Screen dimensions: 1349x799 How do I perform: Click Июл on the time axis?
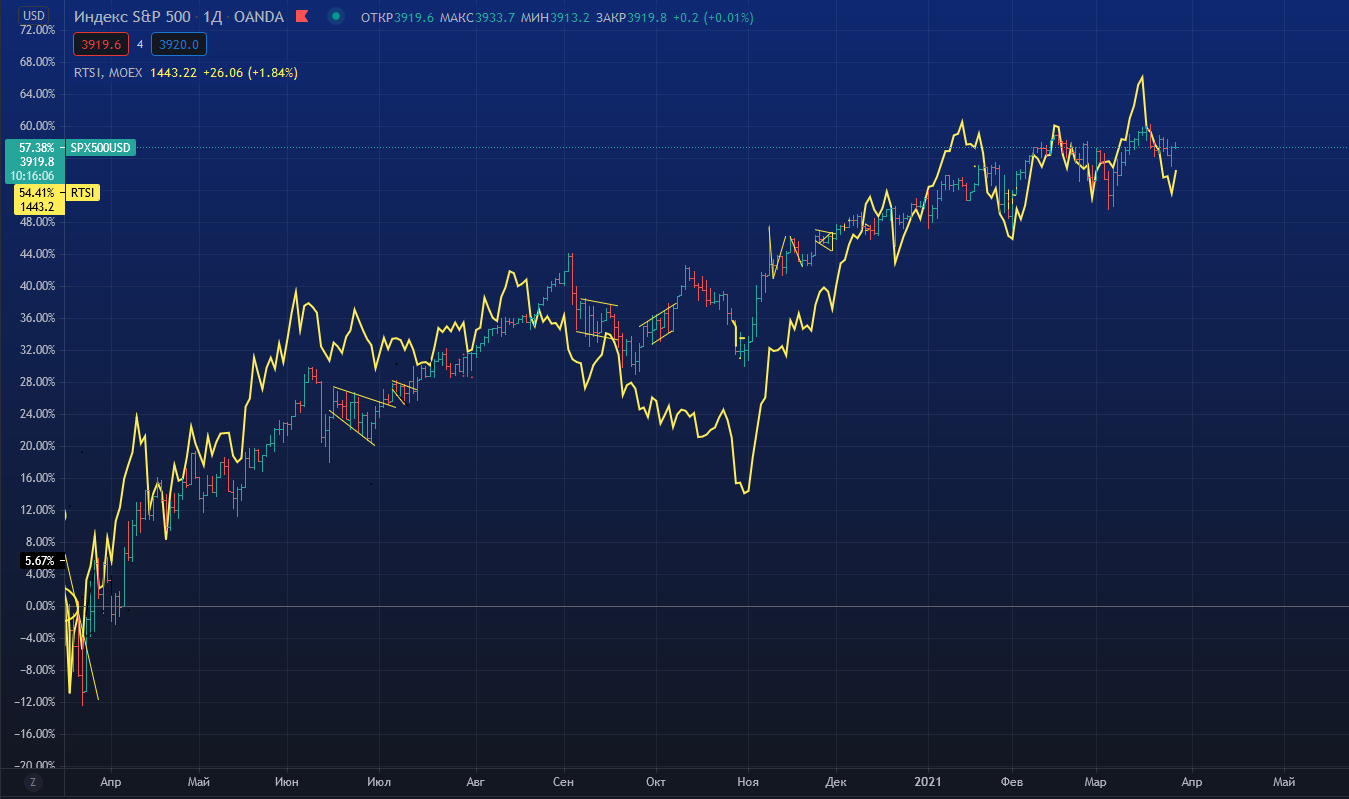pos(378,781)
